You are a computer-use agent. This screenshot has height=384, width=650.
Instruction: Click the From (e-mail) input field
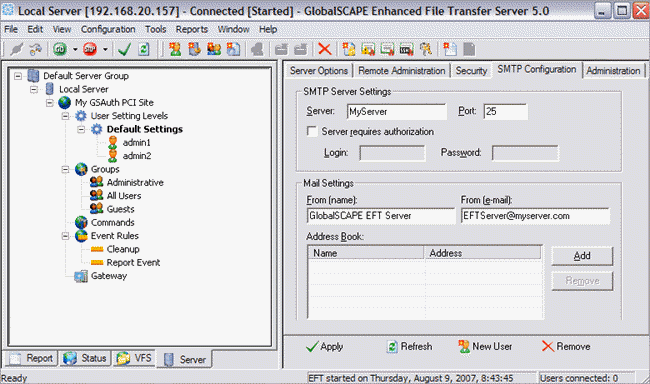[535, 216]
